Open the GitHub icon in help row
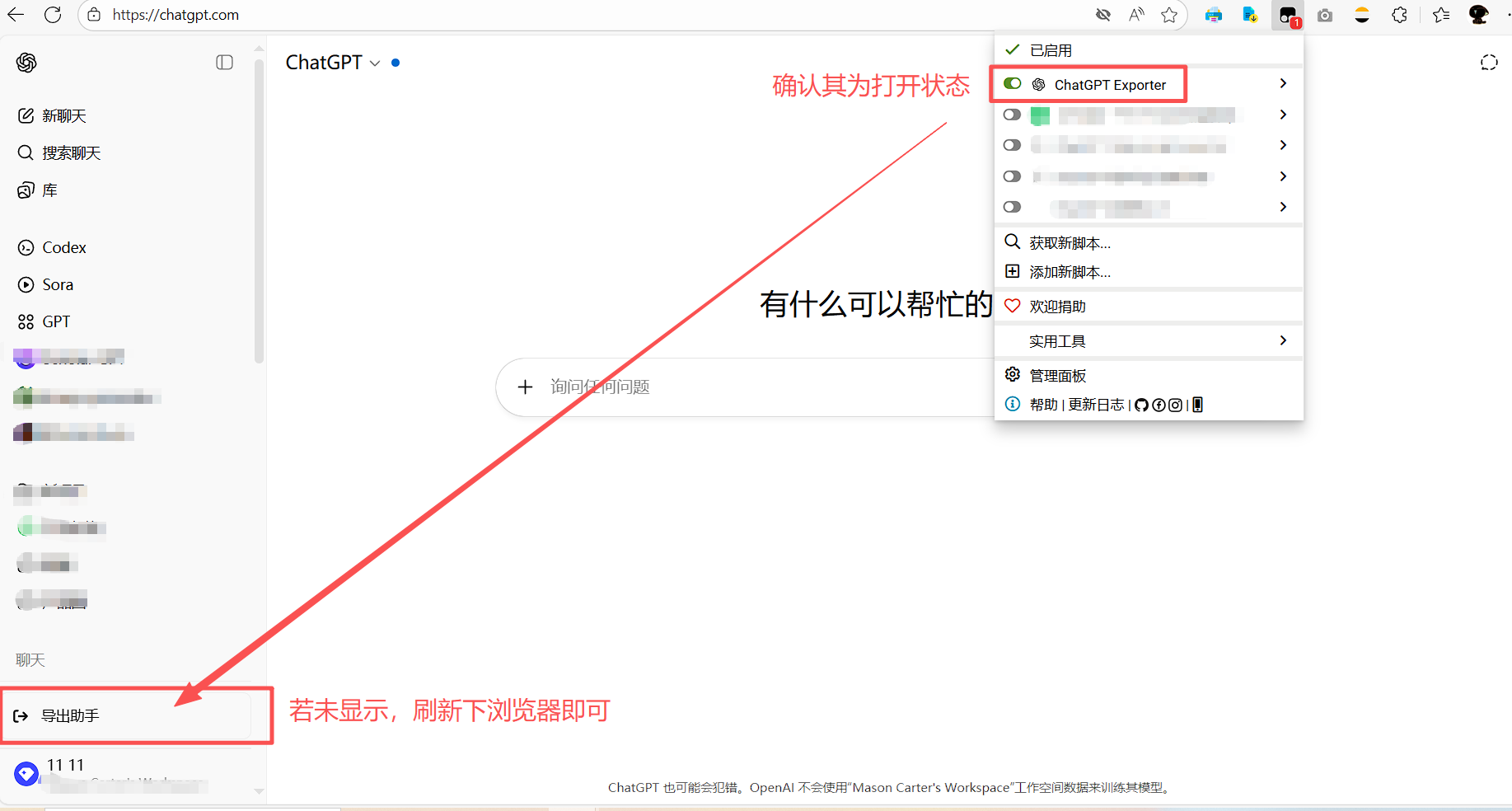Screen dimensions: 1512x811 tap(1141, 405)
